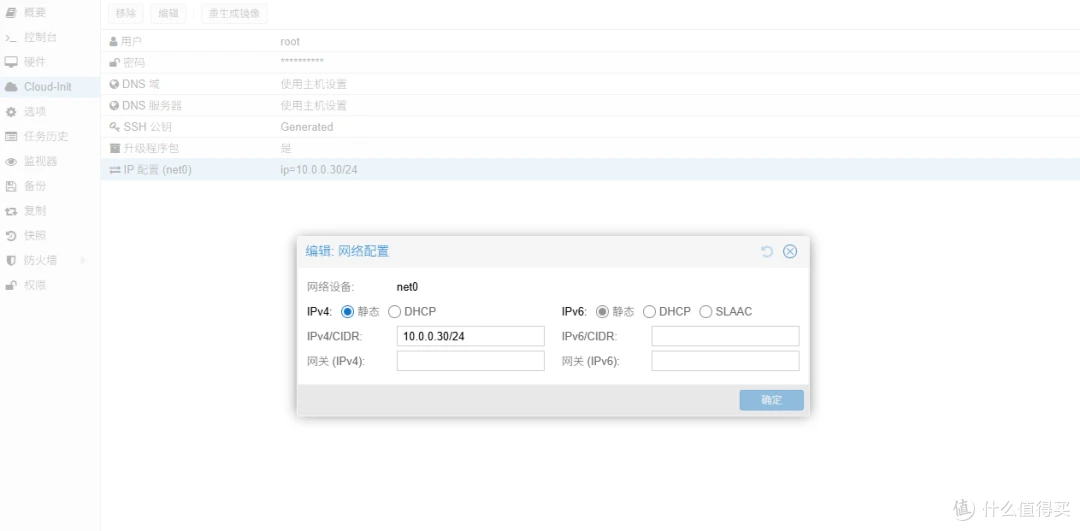
Task: Select the IP 配置 (net0) row
Action: coord(590,169)
